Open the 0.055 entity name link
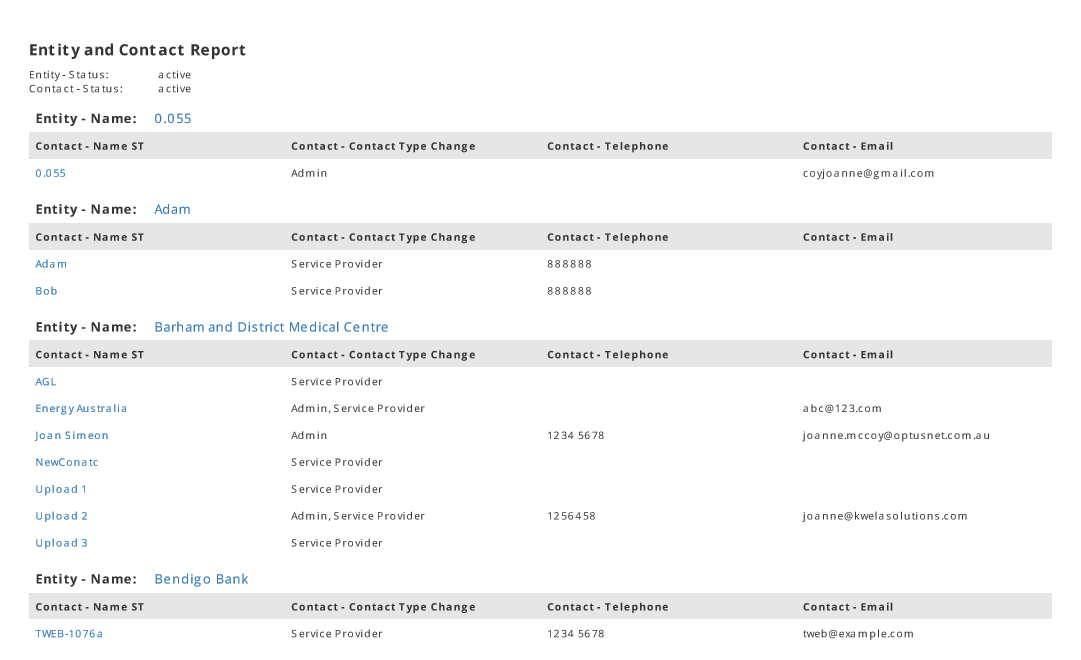 172,119
